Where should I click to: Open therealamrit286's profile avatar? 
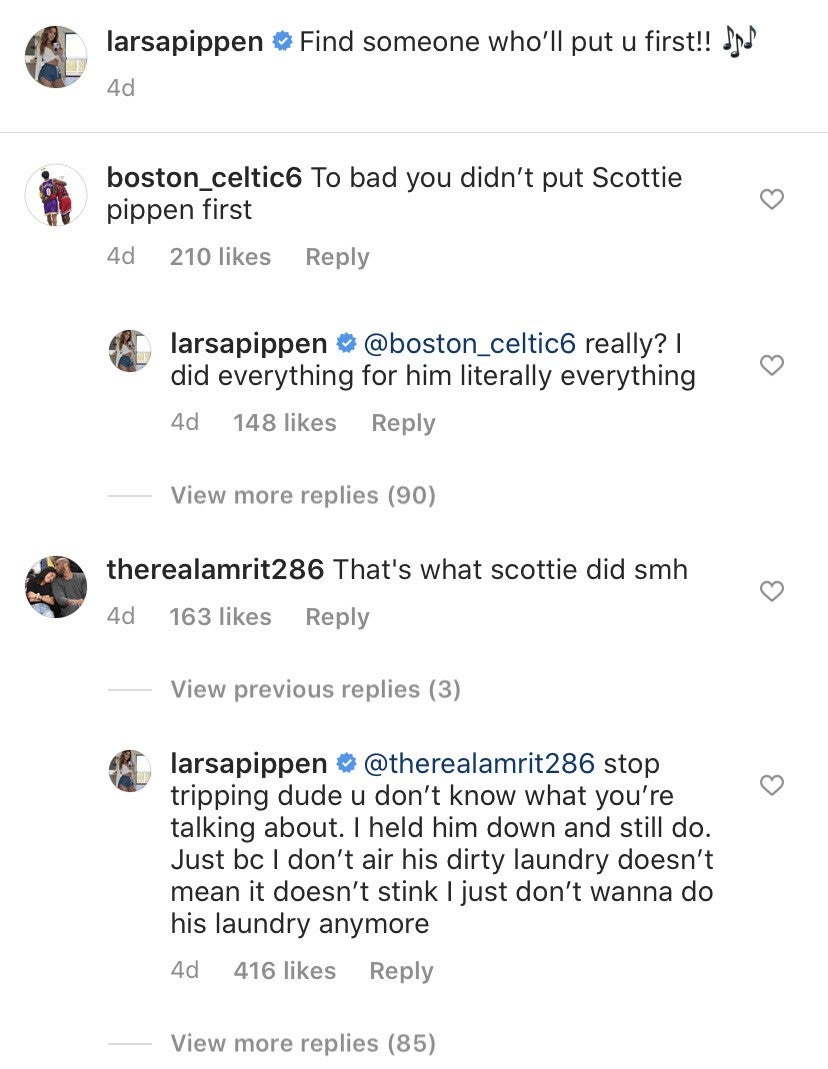55,586
